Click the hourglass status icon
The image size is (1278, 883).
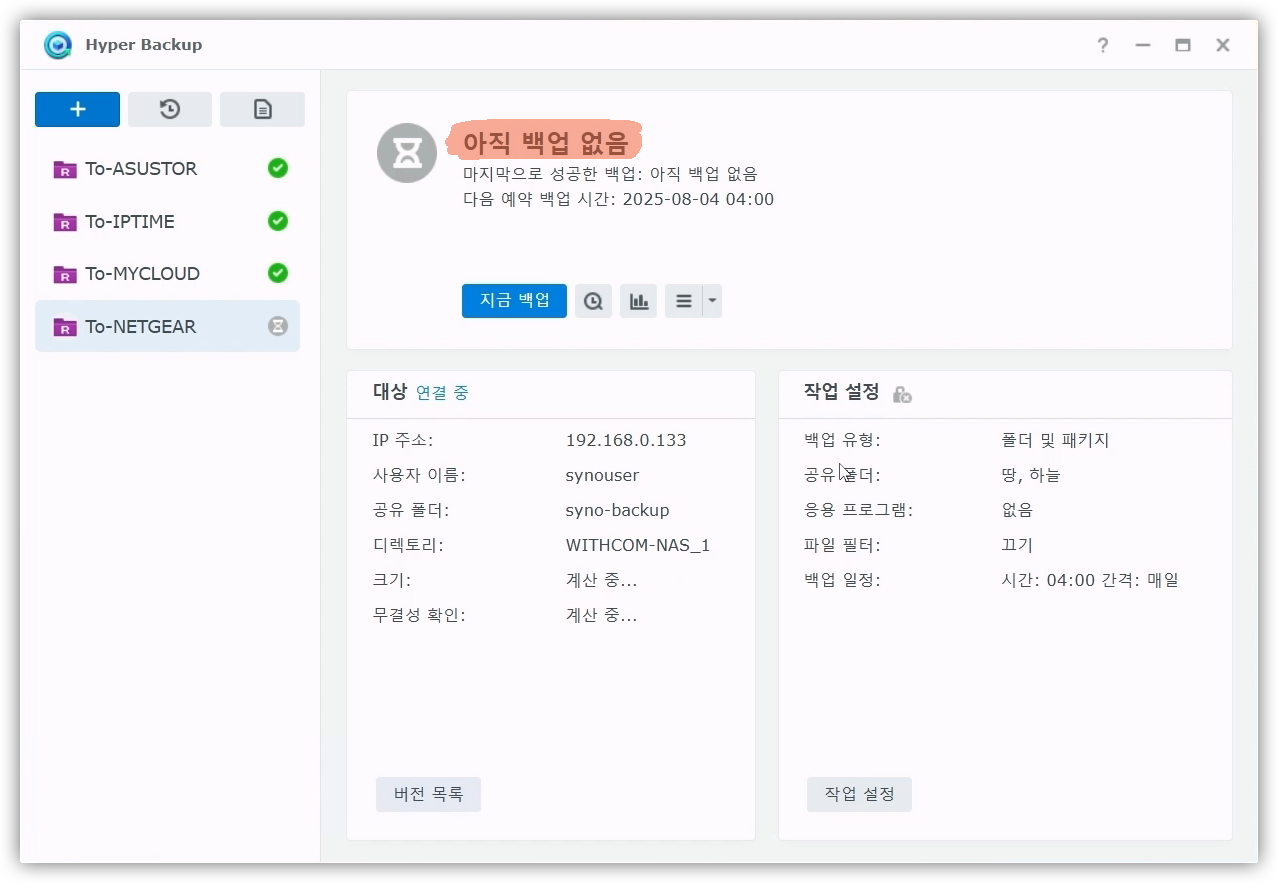[406, 153]
